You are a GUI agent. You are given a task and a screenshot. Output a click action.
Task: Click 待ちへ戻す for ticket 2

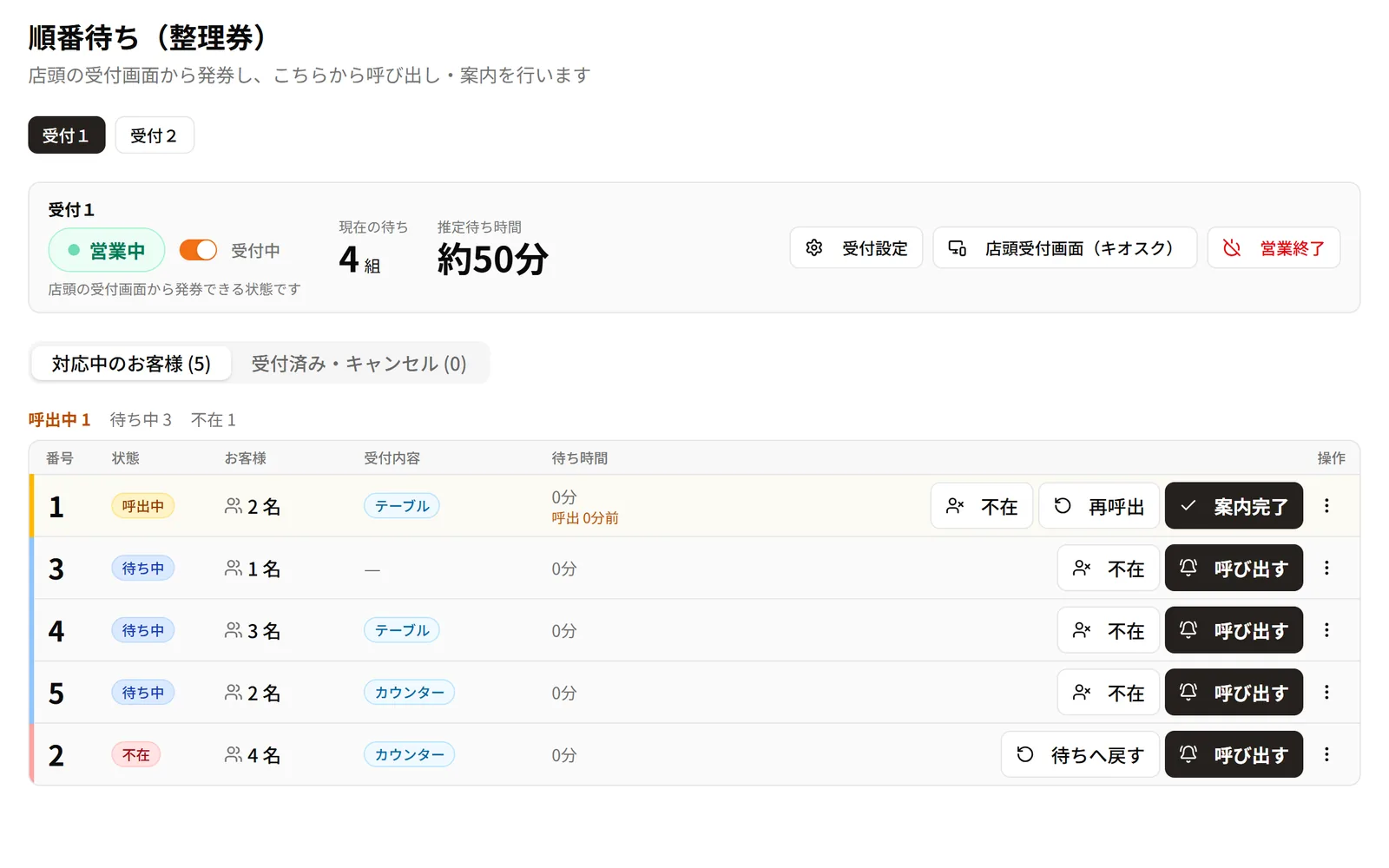coord(1080,755)
